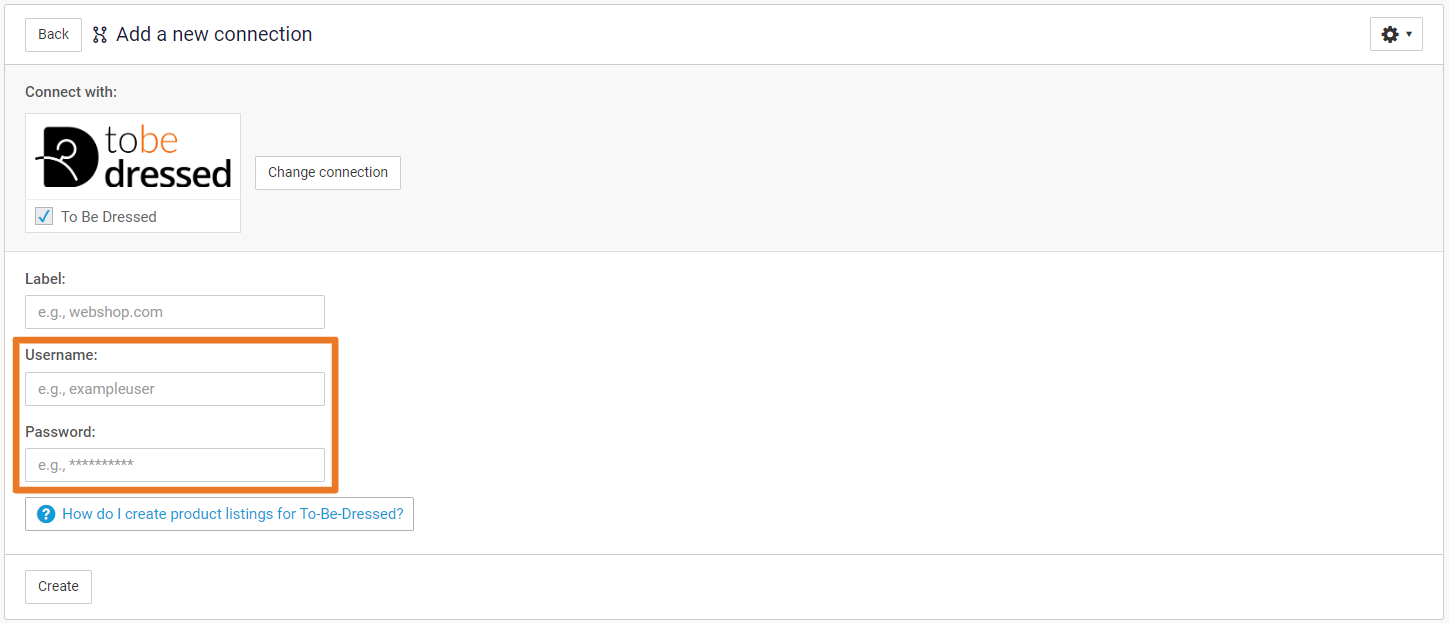Open the 'How do I create product listings' link

[233, 514]
